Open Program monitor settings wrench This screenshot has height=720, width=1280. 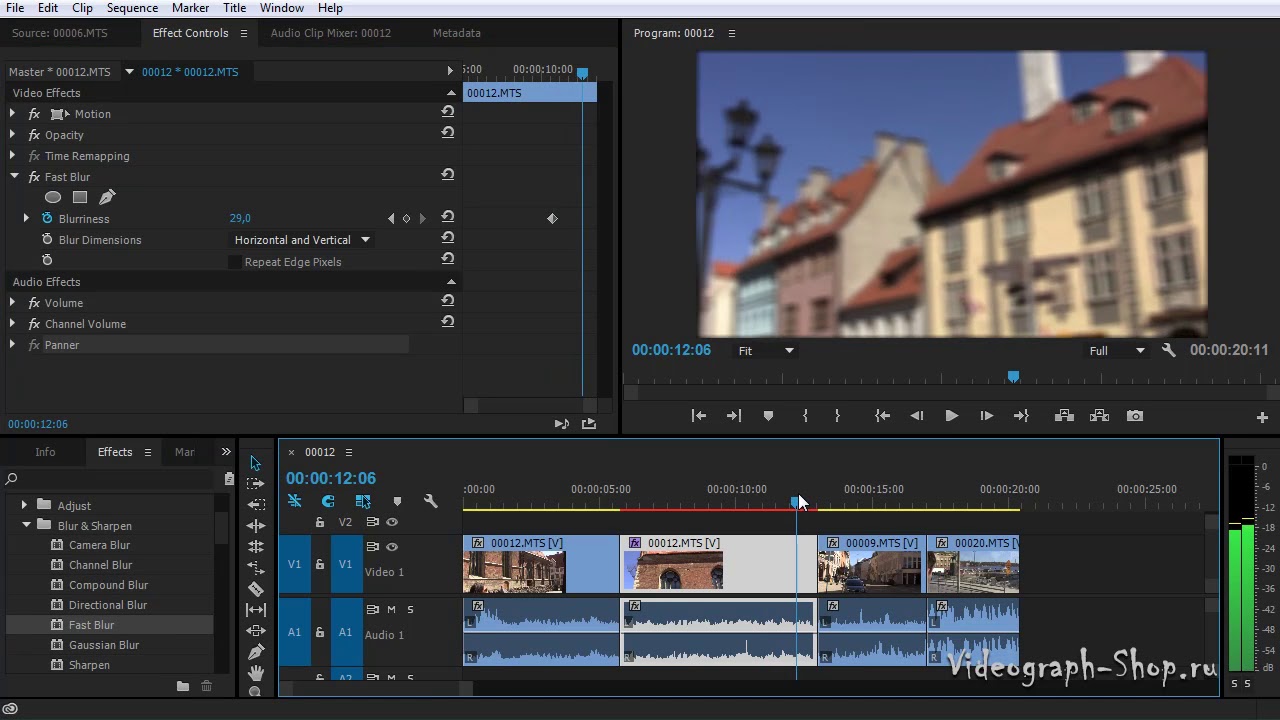(x=1168, y=350)
